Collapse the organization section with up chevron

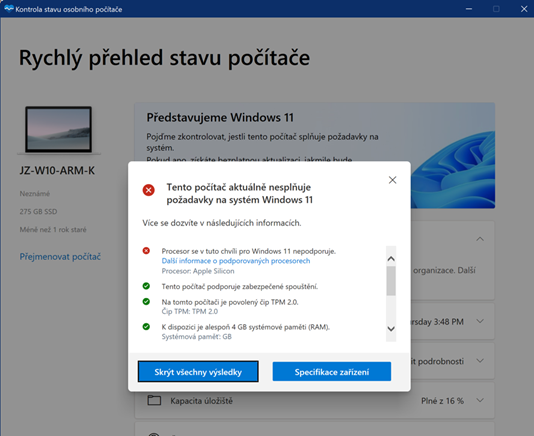(480, 239)
